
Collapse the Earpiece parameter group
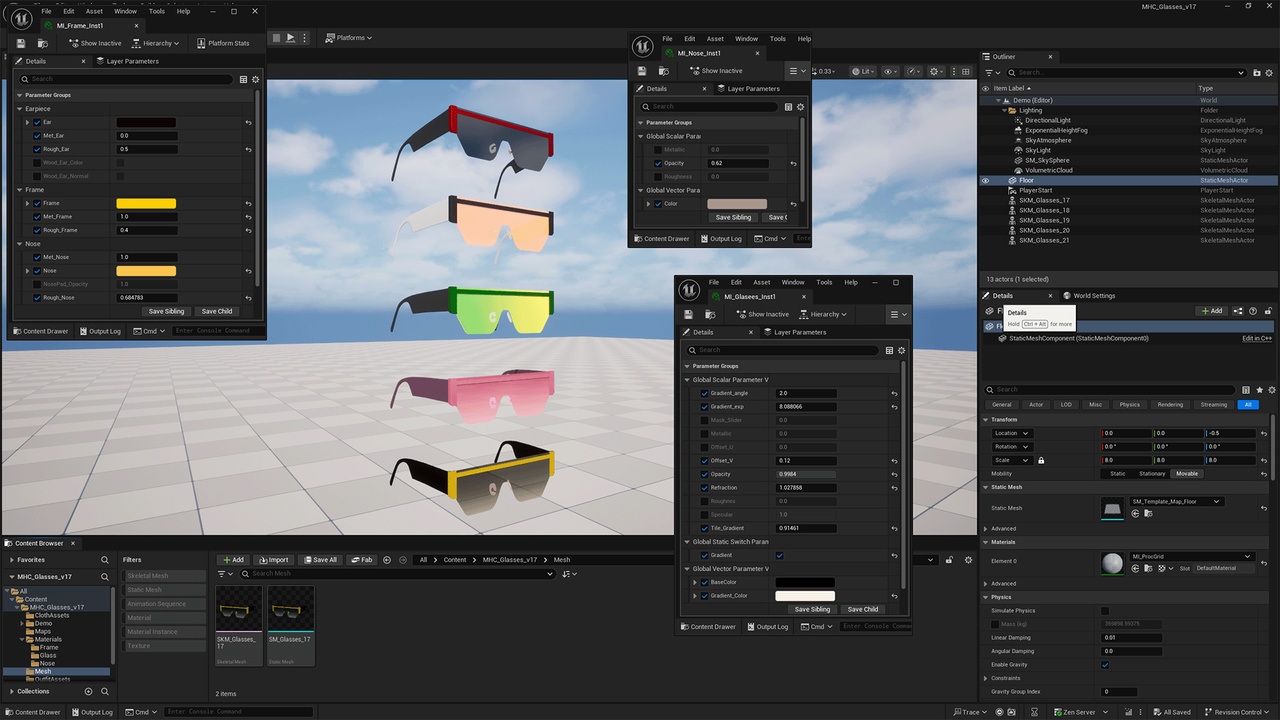[20, 108]
